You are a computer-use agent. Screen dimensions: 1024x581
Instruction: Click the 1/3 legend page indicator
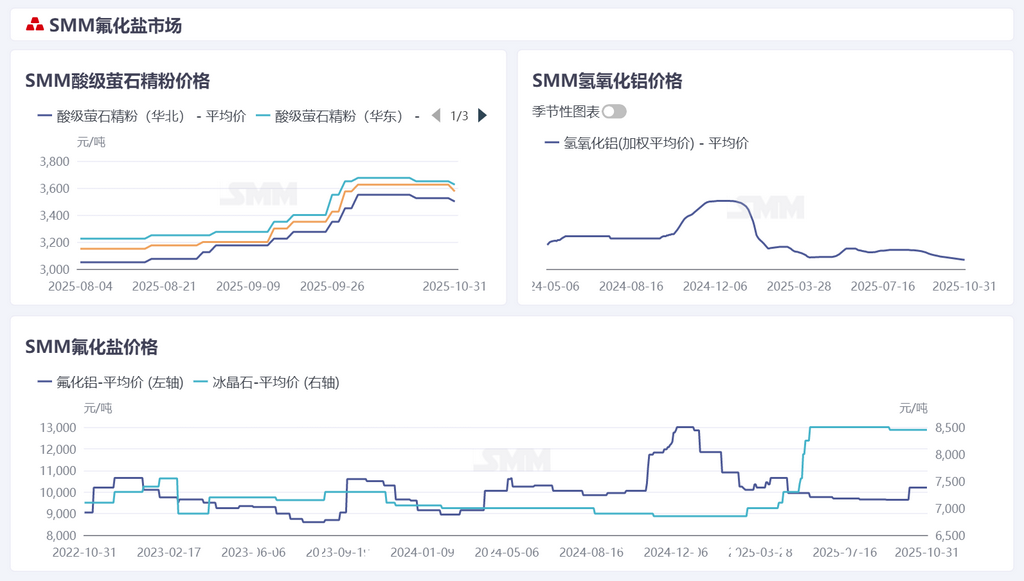click(x=459, y=116)
